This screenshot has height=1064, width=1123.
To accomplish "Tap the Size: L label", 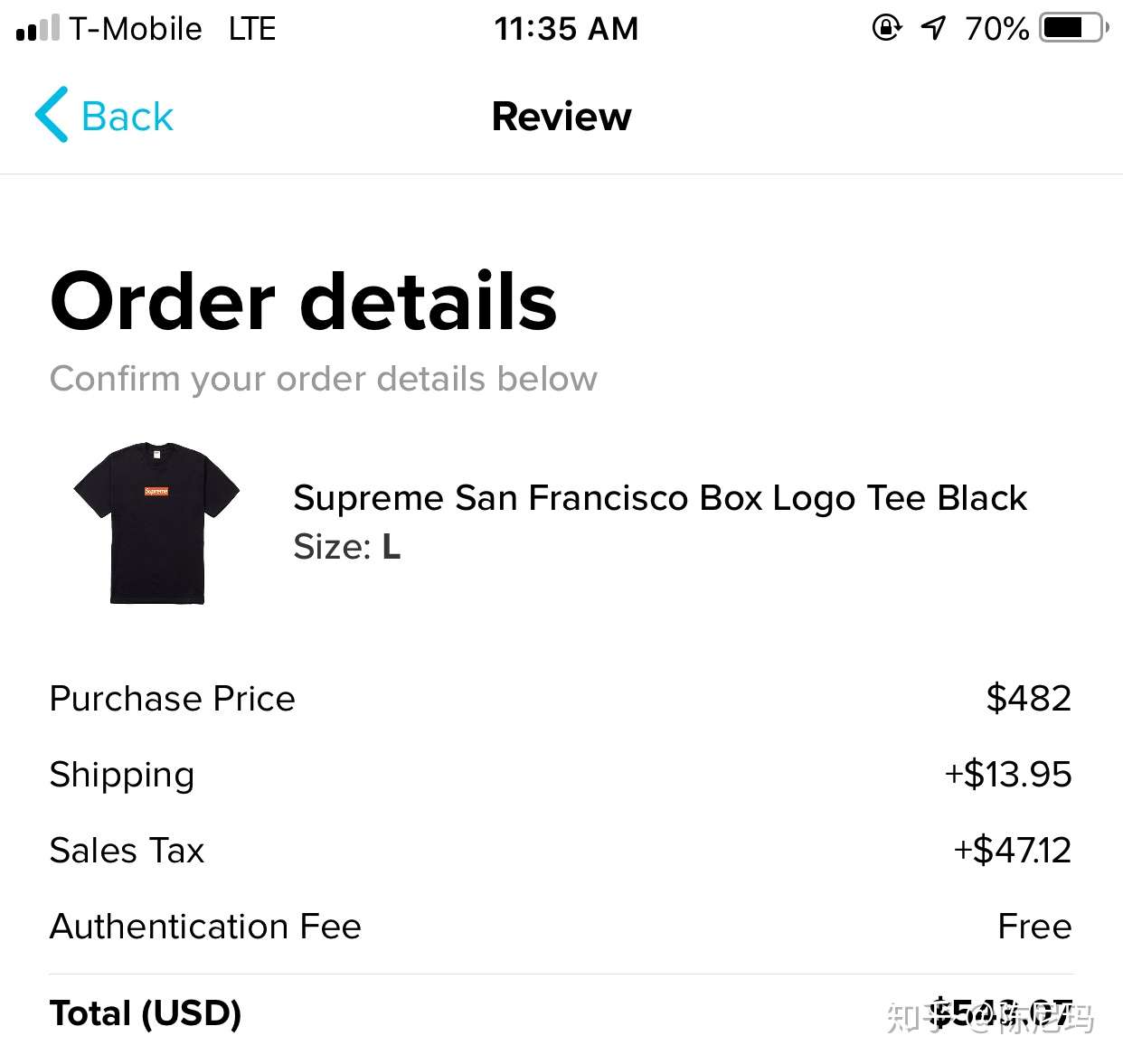I will click(x=346, y=547).
